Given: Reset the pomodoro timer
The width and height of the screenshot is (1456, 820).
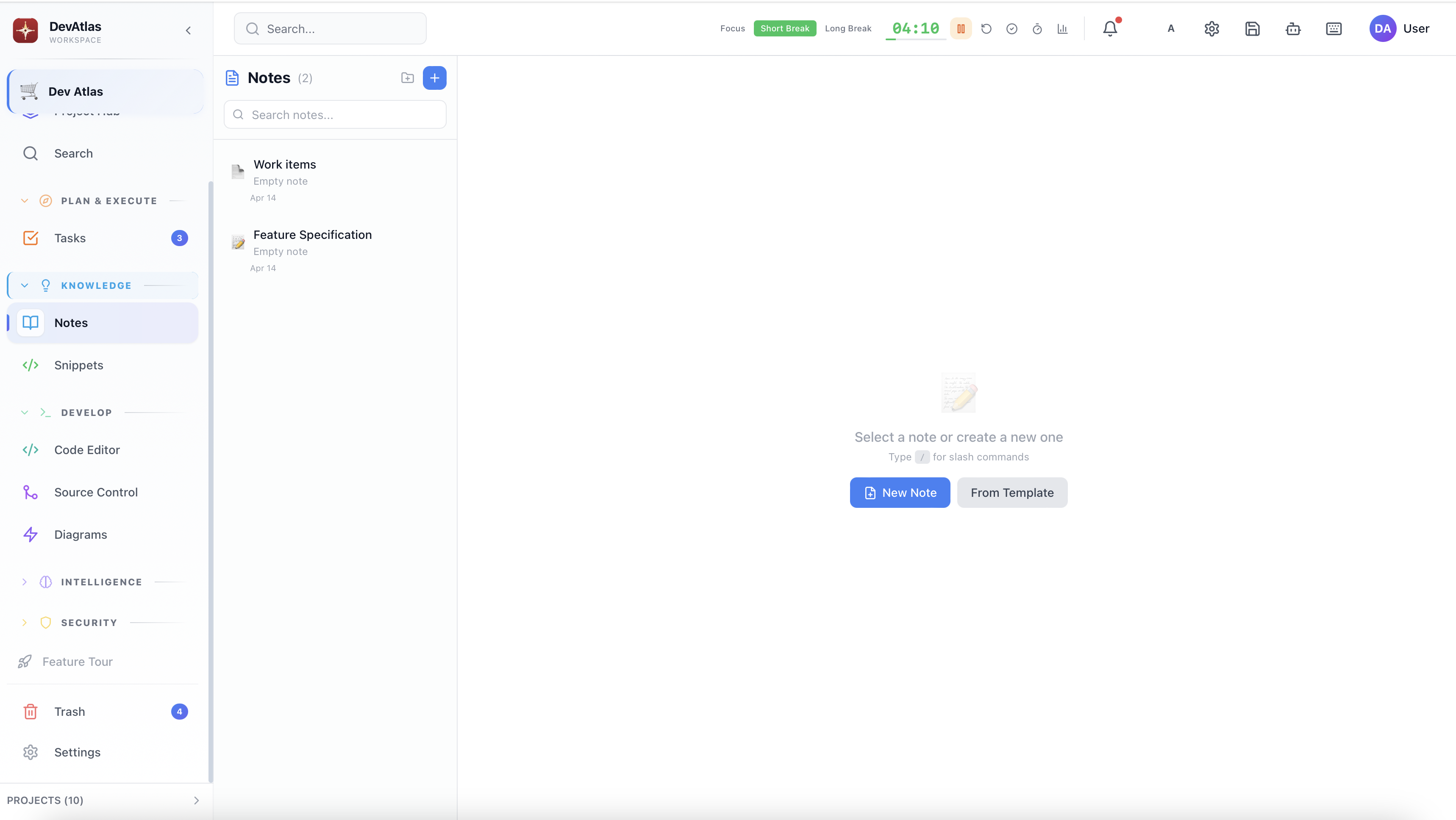Looking at the screenshot, I should [986, 29].
